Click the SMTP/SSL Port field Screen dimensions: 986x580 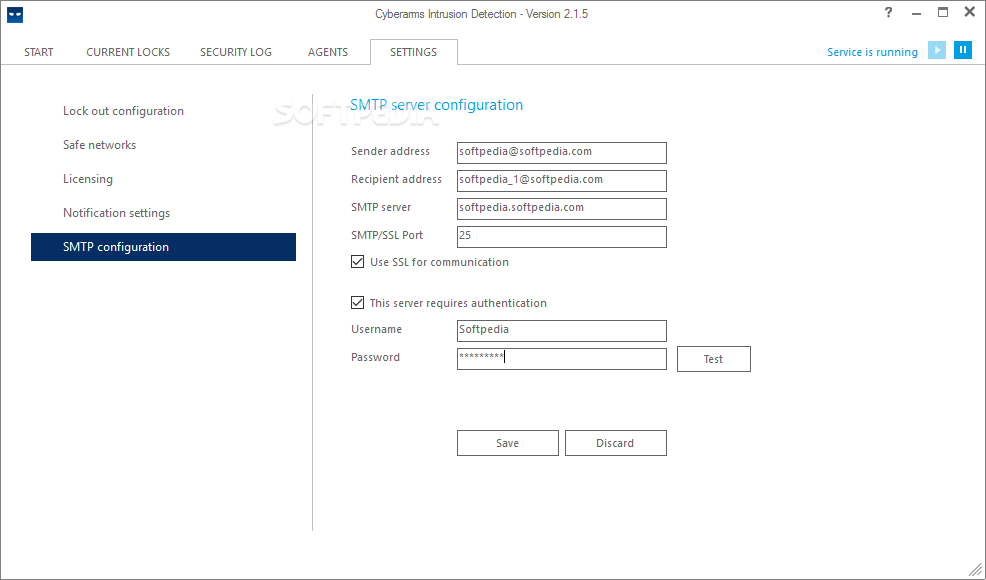click(562, 237)
